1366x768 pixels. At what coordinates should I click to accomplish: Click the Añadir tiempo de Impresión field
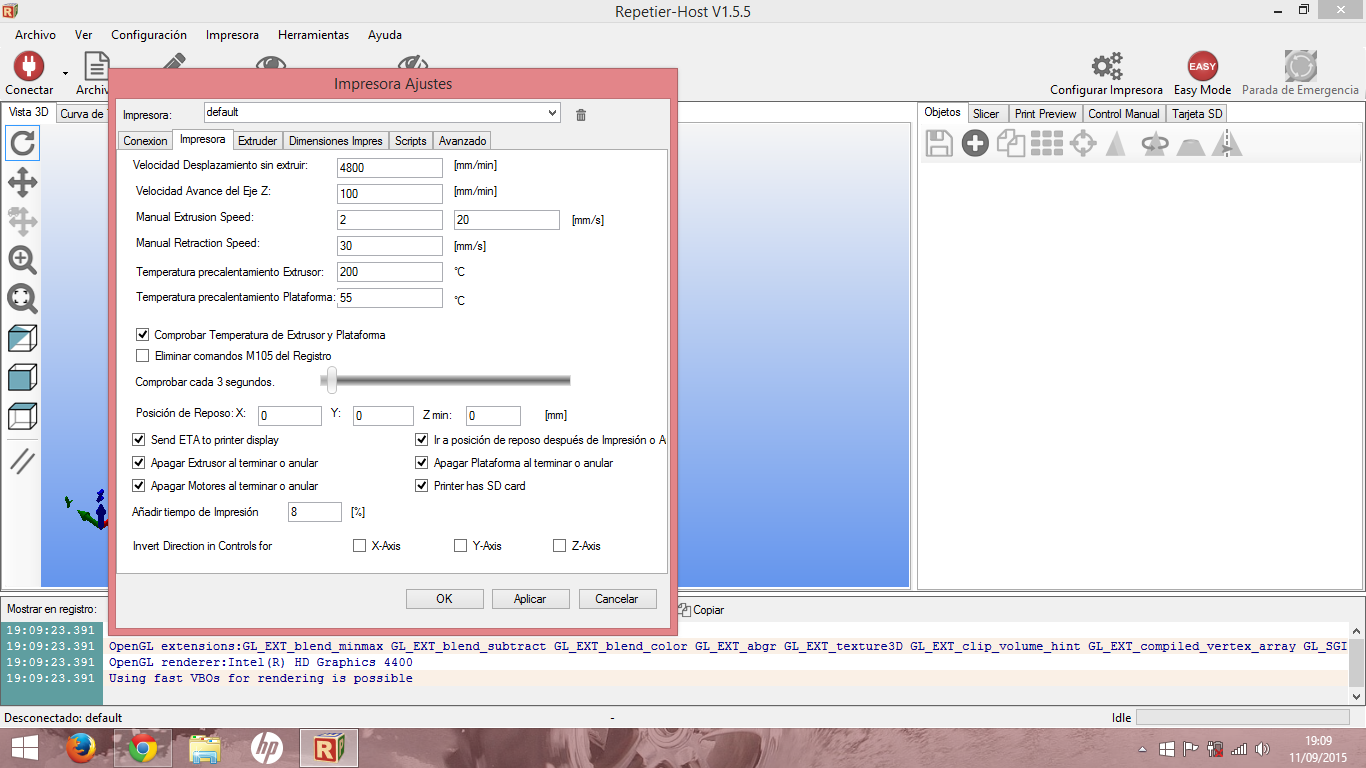tap(315, 512)
